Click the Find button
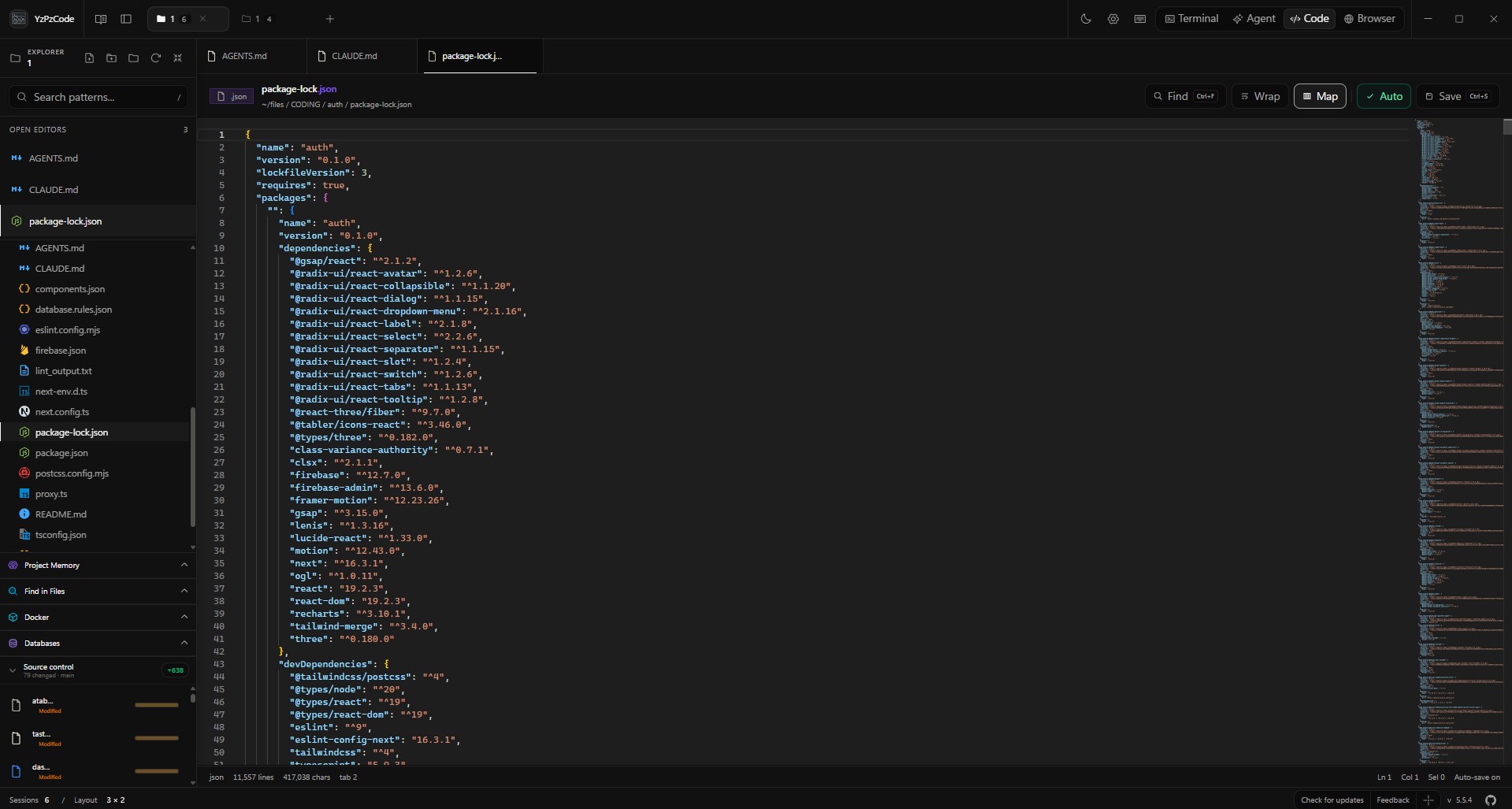Image resolution: width=1512 pixels, height=809 pixels. (1185, 96)
